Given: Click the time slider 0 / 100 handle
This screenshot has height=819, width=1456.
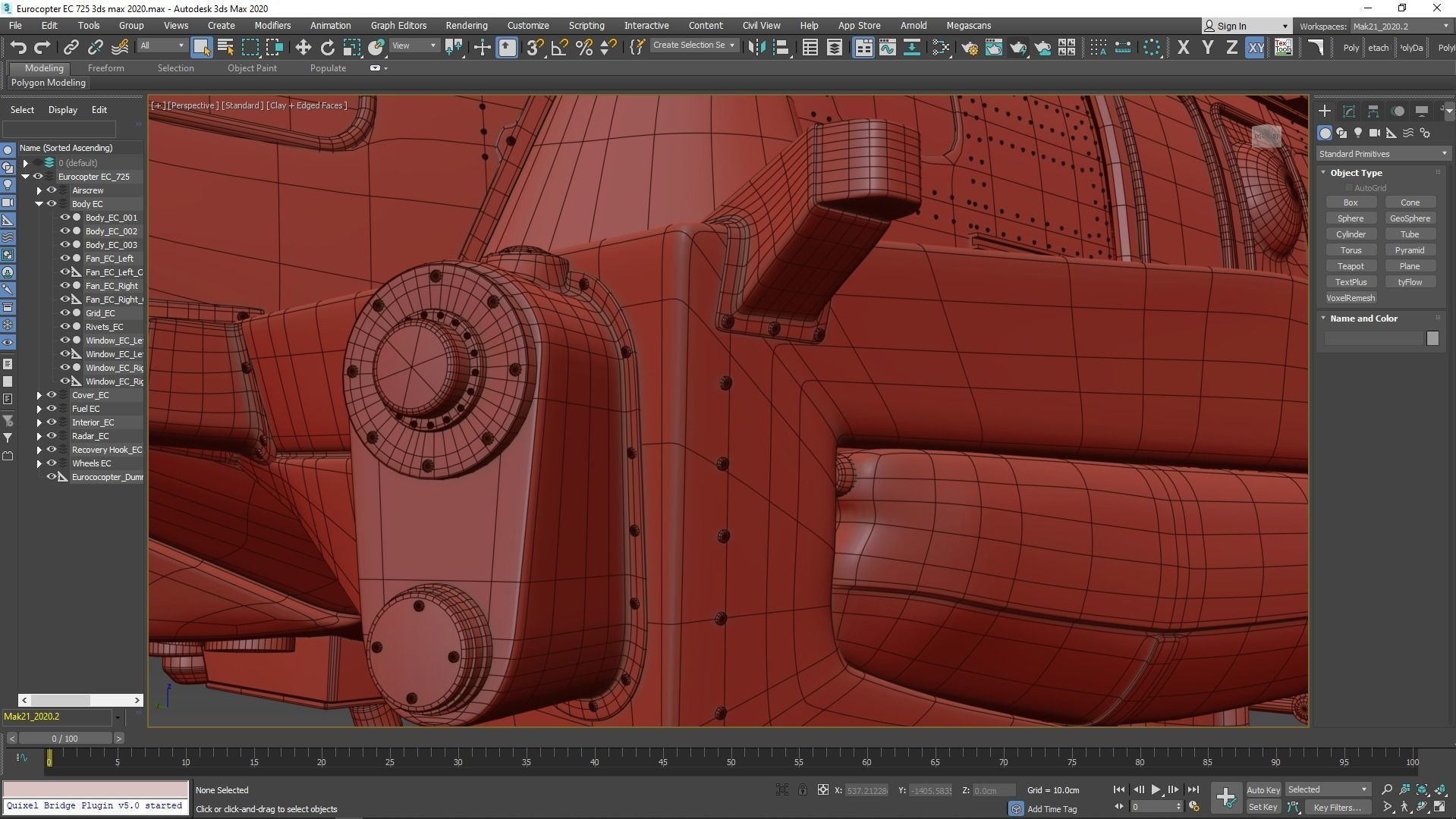Looking at the screenshot, I should pos(64,739).
